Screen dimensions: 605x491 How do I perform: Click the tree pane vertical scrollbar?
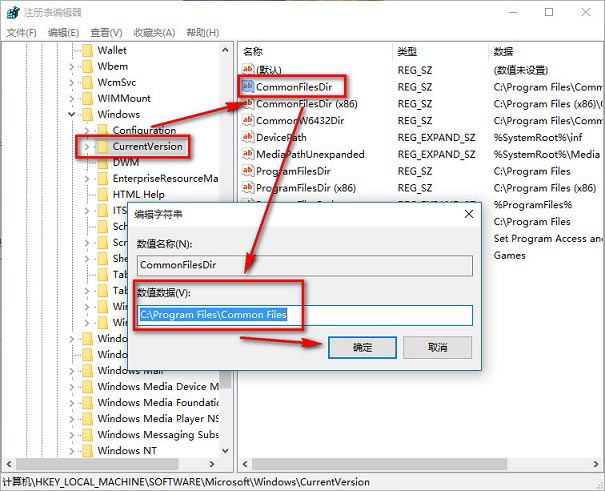tap(226, 250)
